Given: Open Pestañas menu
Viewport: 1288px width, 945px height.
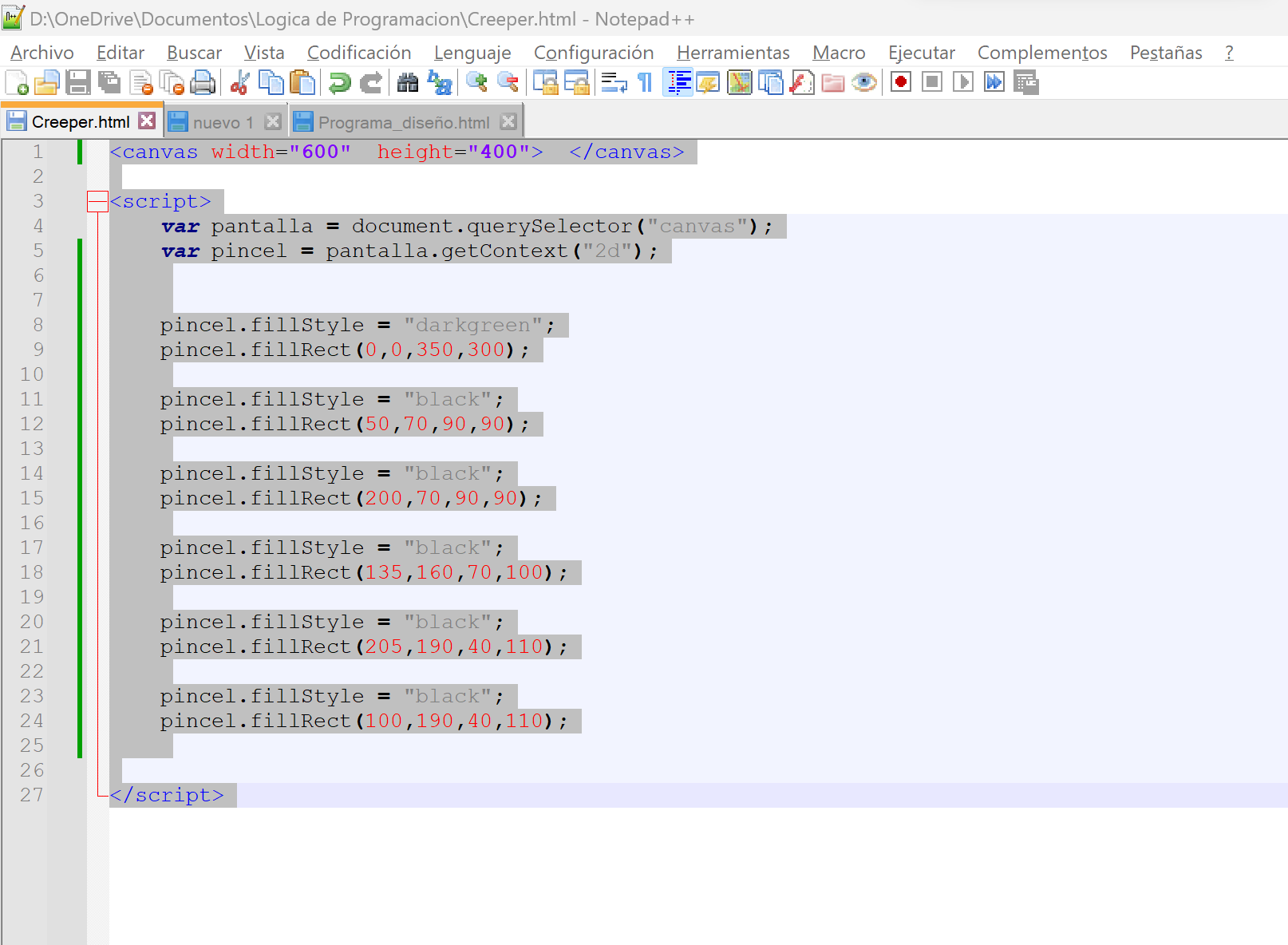Looking at the screenshot, I should point(1166,53).
